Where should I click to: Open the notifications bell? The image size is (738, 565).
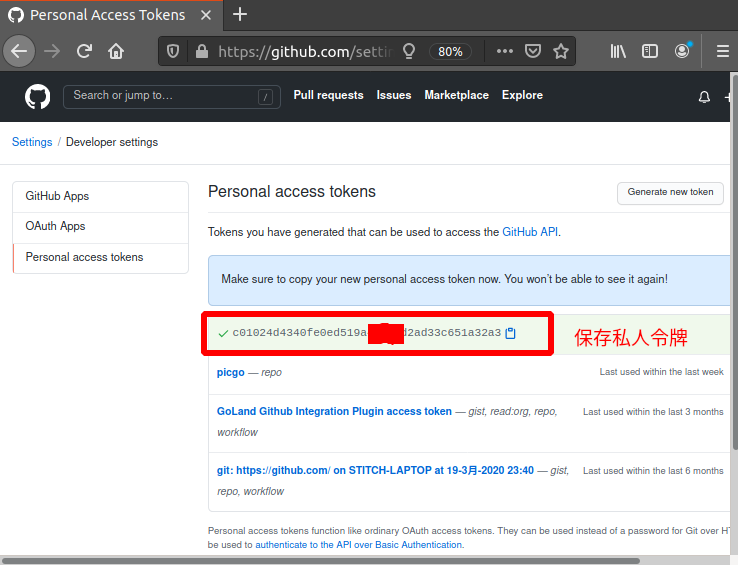704,97
